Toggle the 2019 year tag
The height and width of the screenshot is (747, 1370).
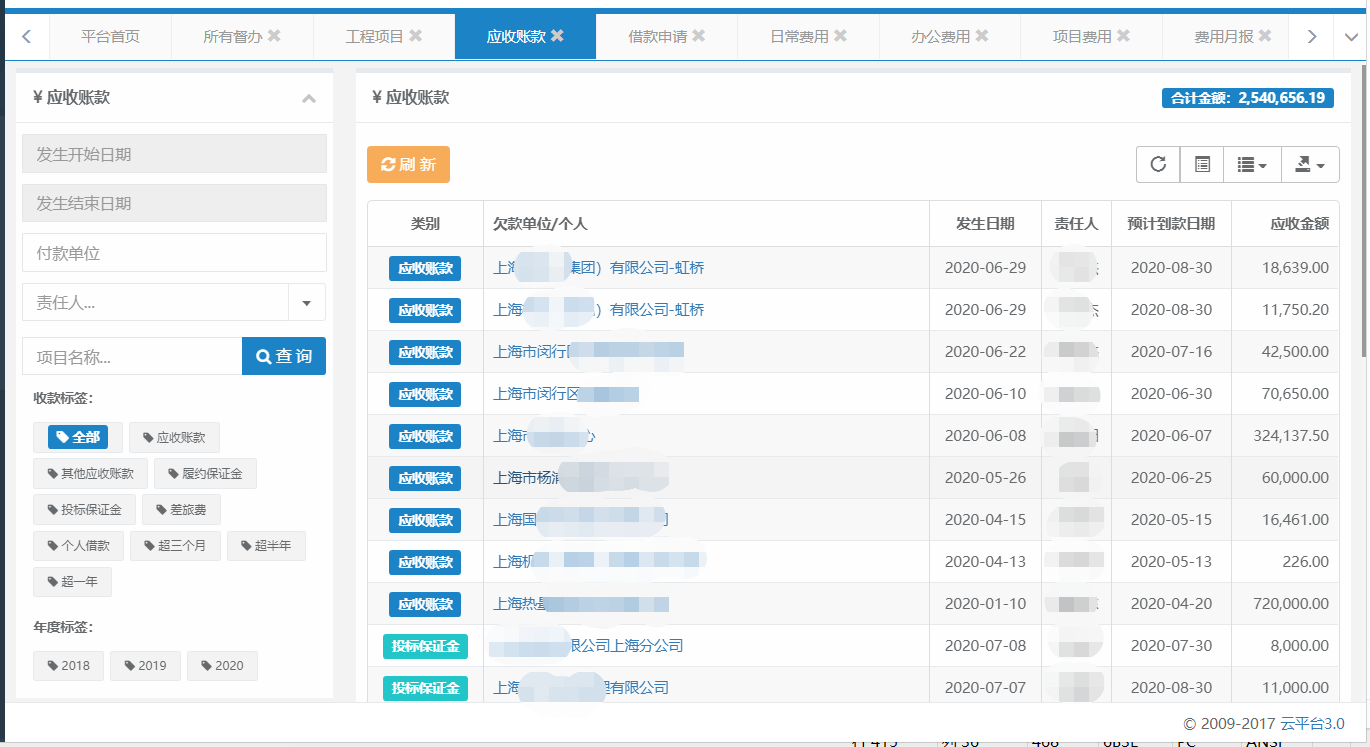click(145, 666)
